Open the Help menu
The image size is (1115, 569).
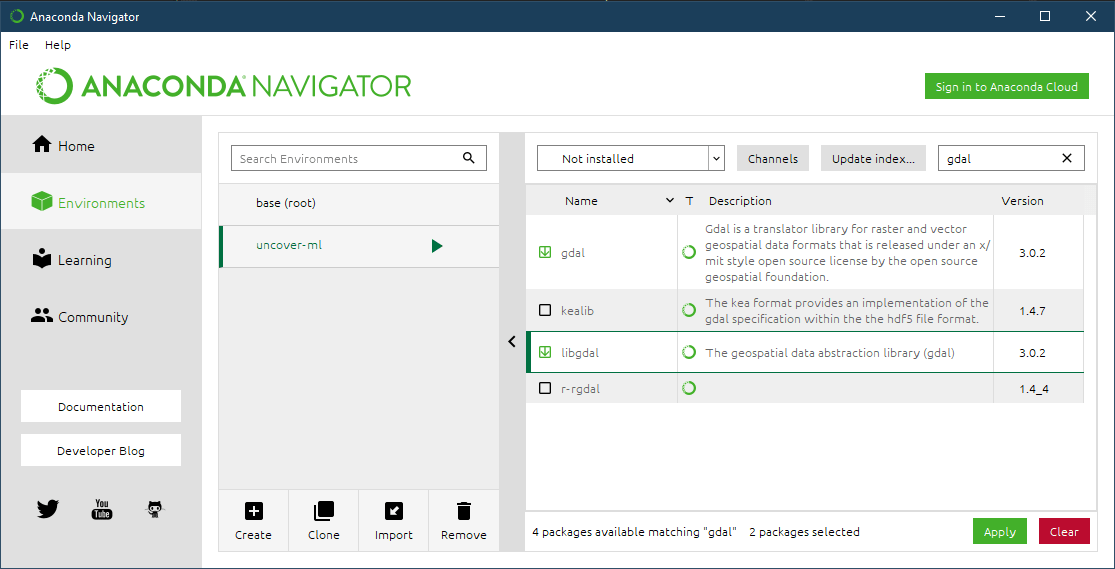coord(58,45)
